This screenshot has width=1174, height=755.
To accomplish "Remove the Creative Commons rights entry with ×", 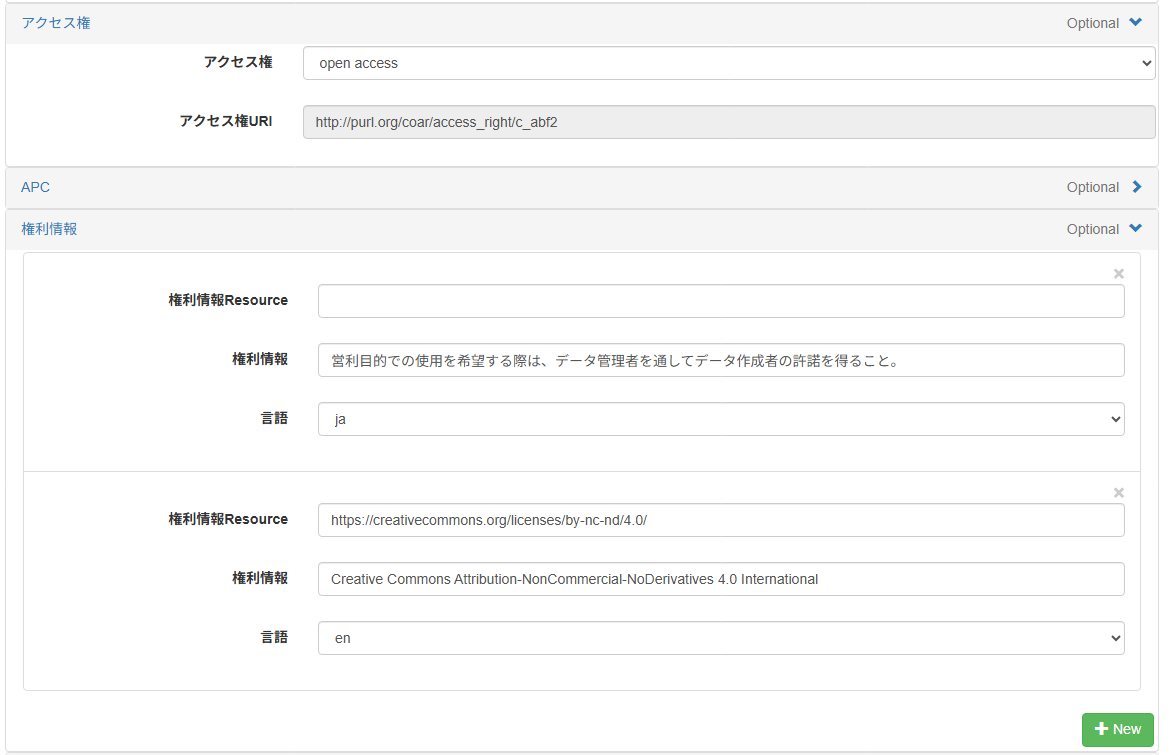I will [x=1118, y=493].
